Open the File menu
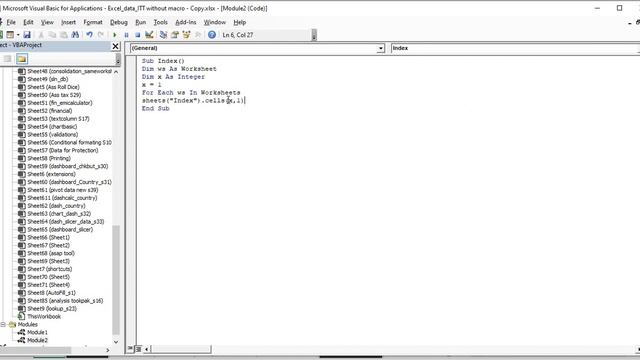Image resolution: width=640 pixels, height=360 pixels. [11, 22]
